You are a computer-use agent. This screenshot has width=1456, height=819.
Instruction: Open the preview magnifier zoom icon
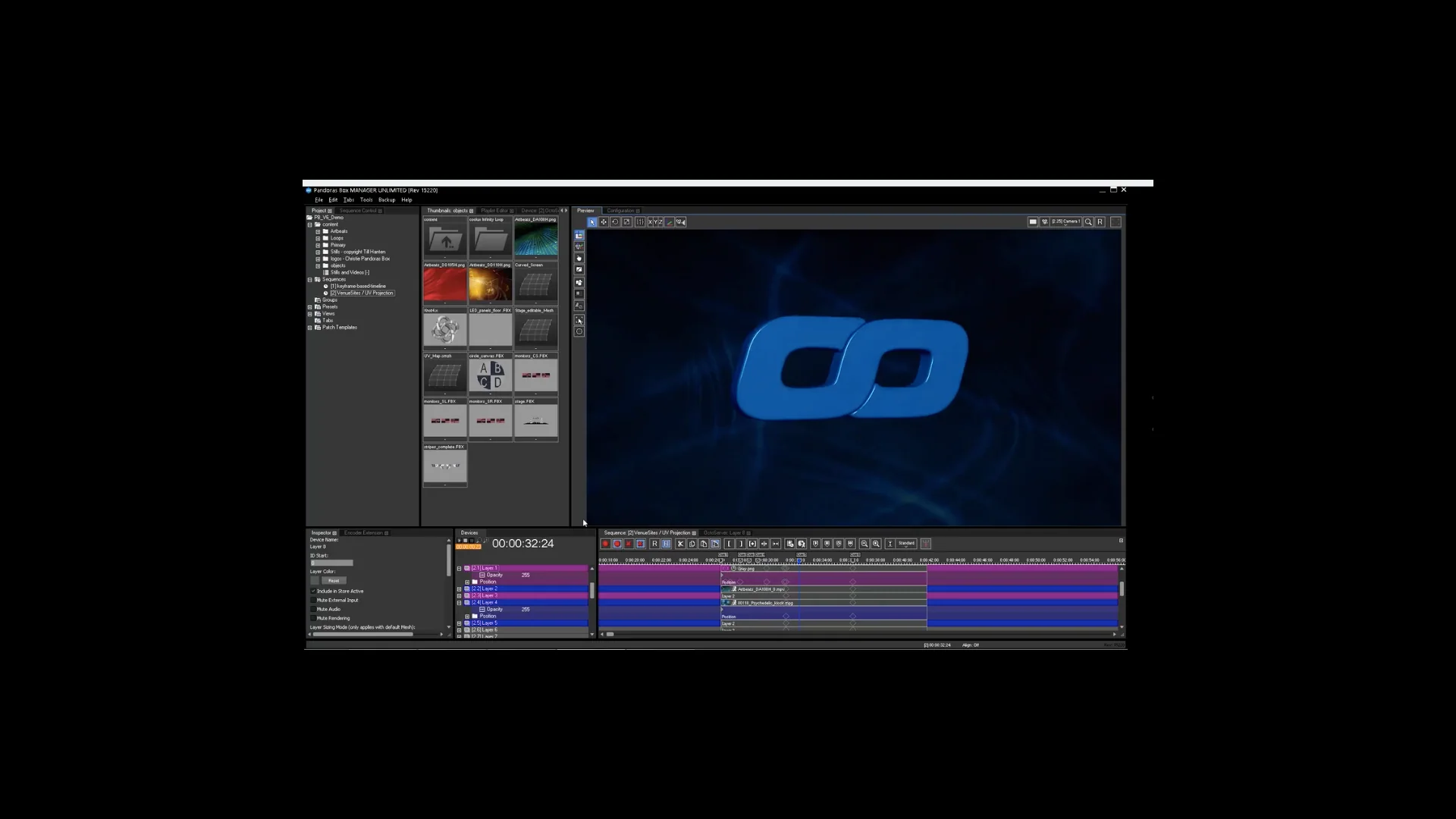click(1088, 222)
